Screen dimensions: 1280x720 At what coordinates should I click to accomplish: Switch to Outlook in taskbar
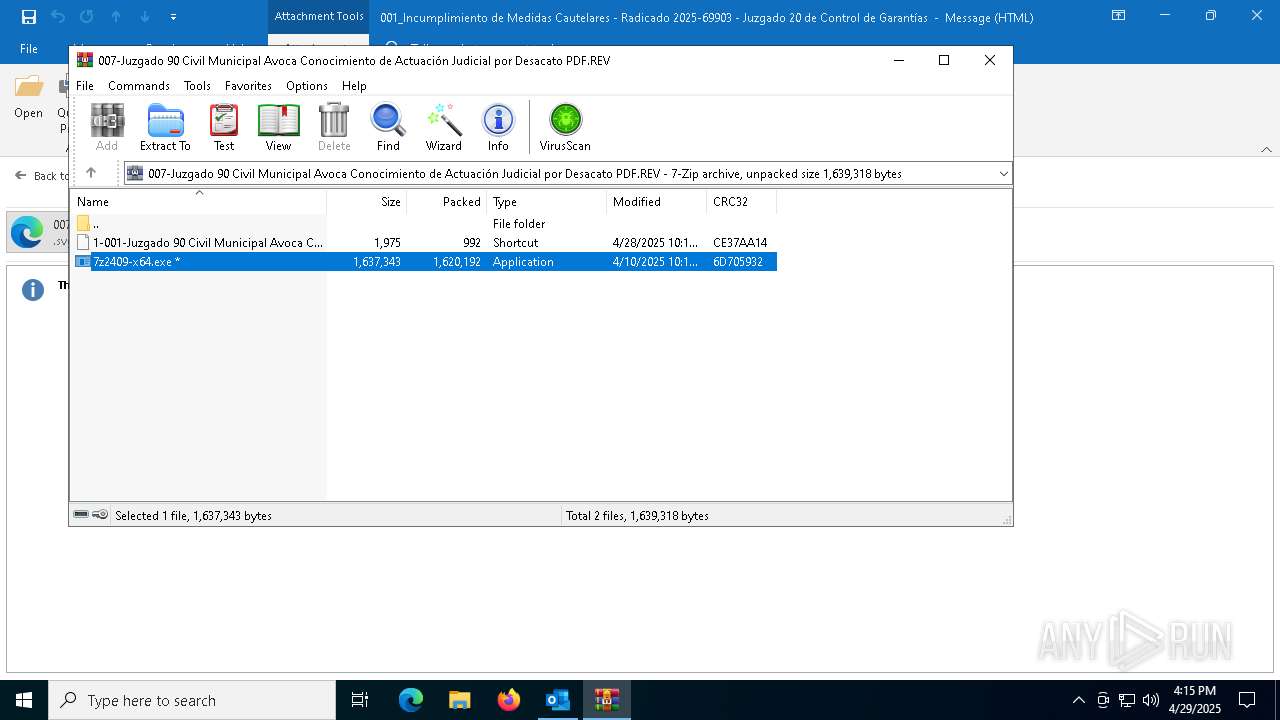coord(557,700)
